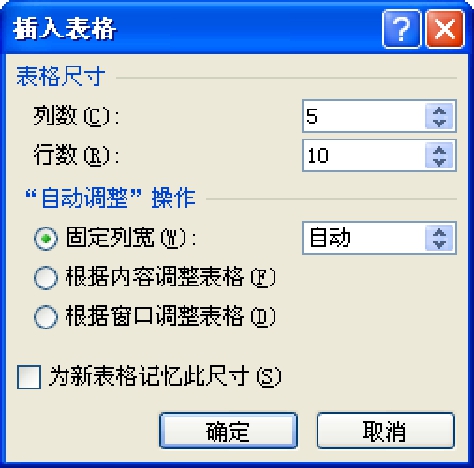Select the 固定列宽 radio button

tap(46, 238)
